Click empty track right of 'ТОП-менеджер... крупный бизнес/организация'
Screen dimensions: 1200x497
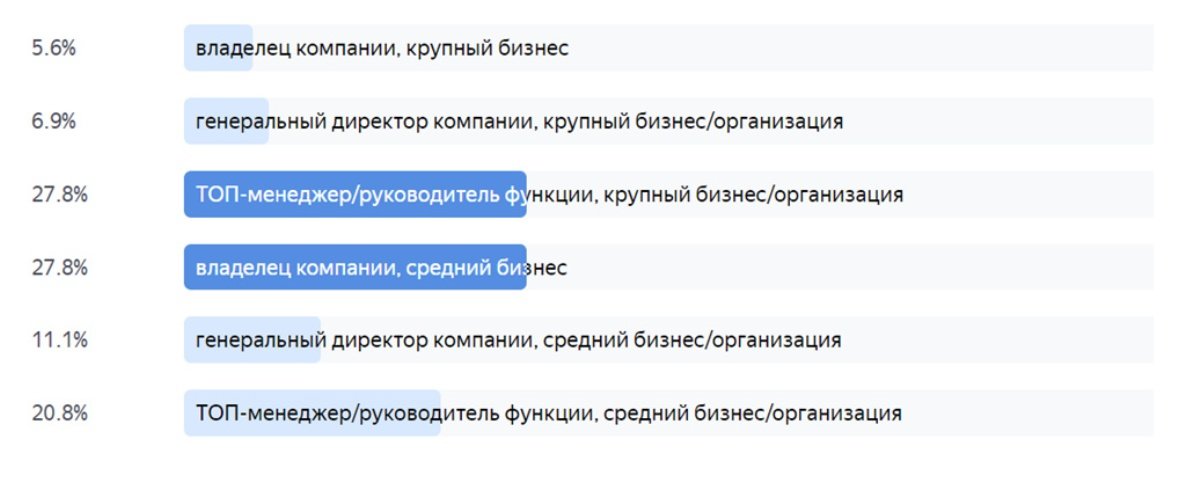coord(1030,194)
